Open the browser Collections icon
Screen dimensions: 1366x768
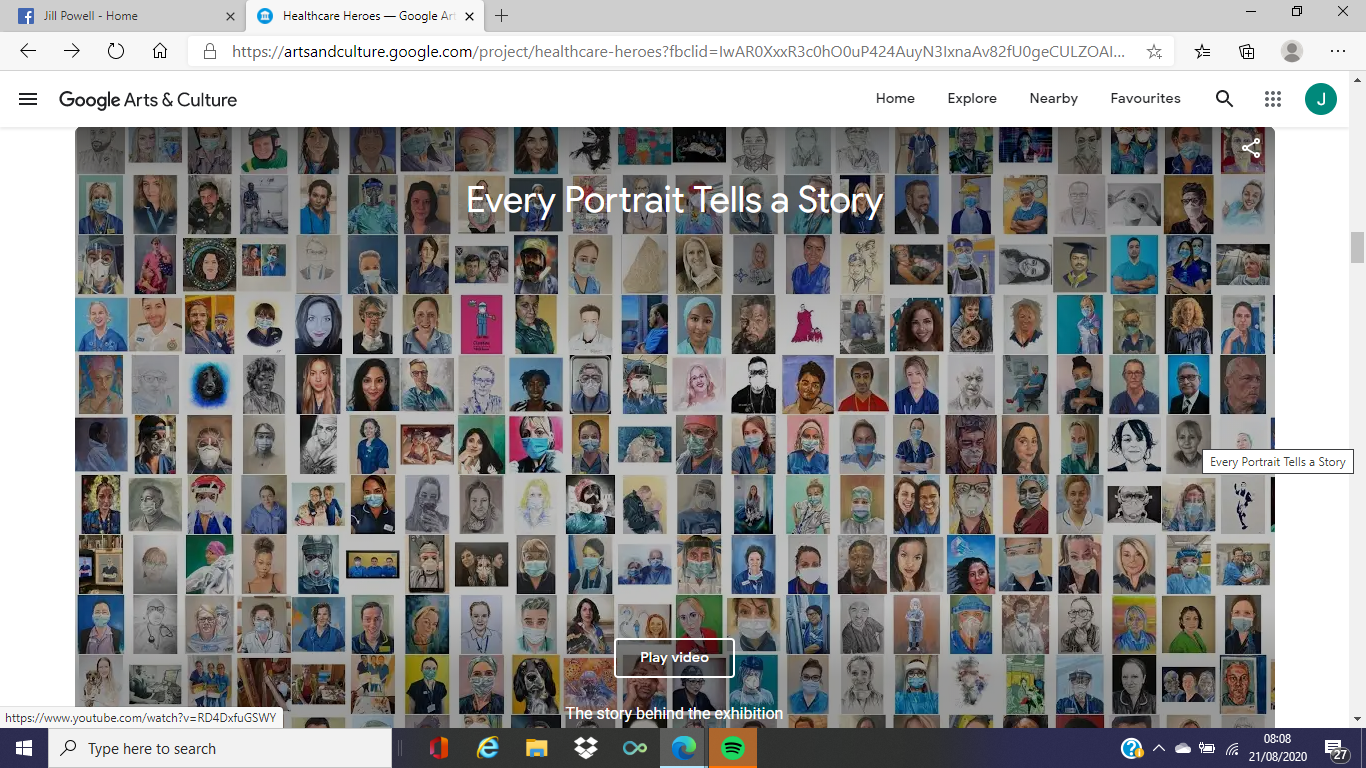coord(1247,52)
